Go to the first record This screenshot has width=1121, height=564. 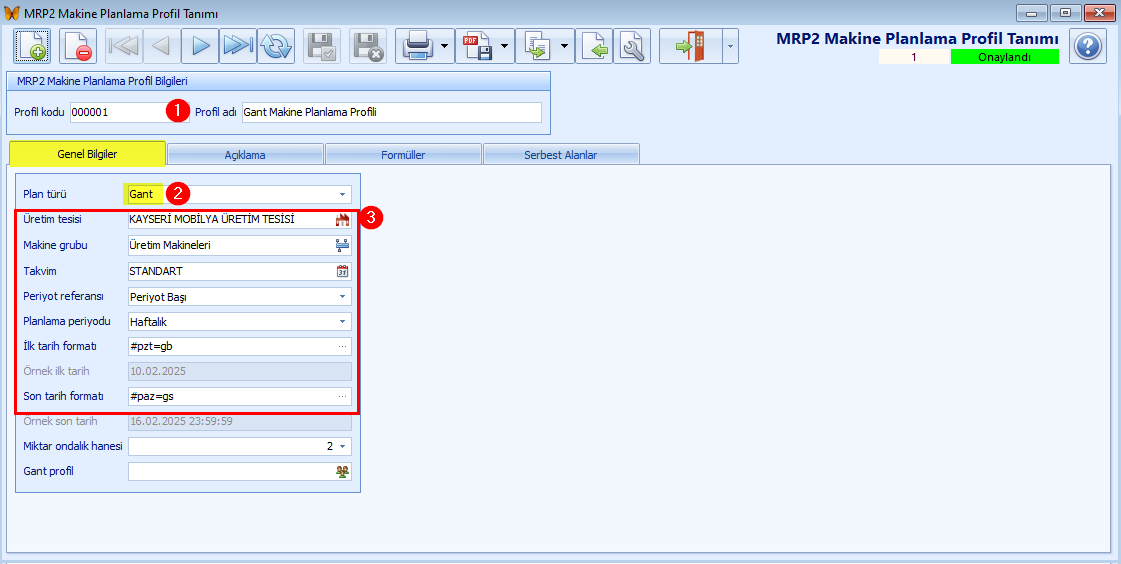point(124,46)
